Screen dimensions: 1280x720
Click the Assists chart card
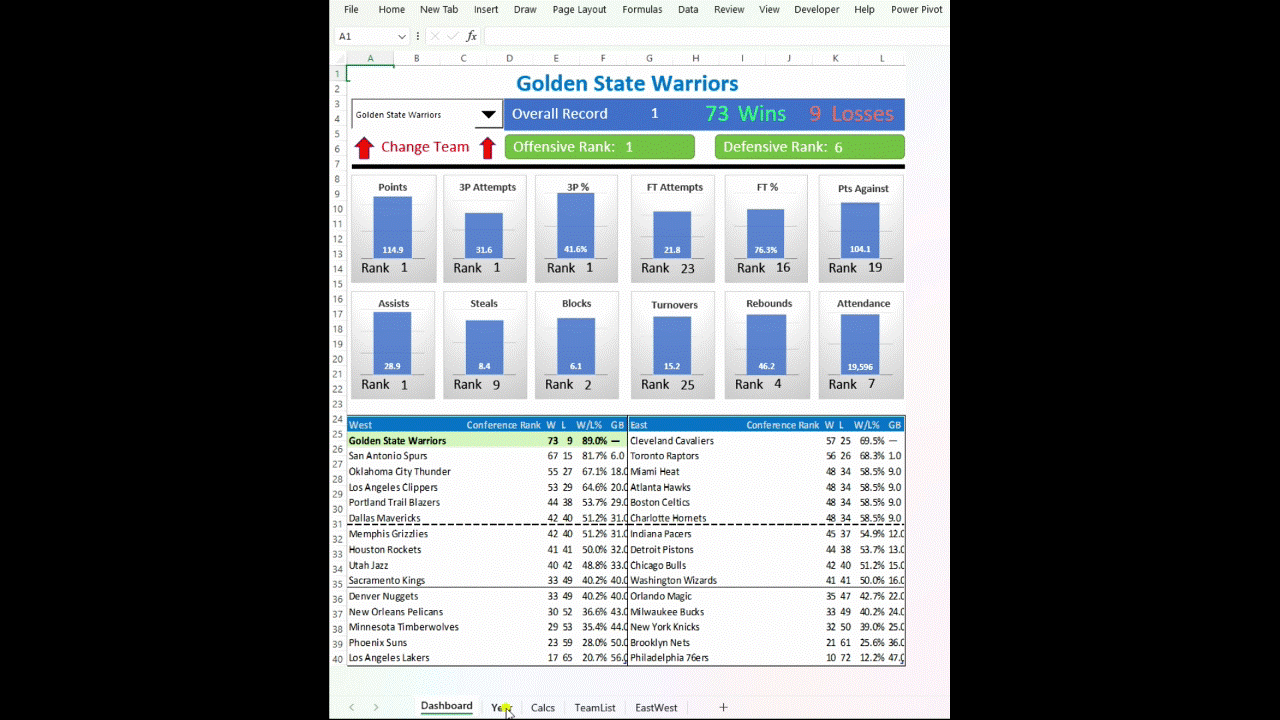(x=393, y=345)
